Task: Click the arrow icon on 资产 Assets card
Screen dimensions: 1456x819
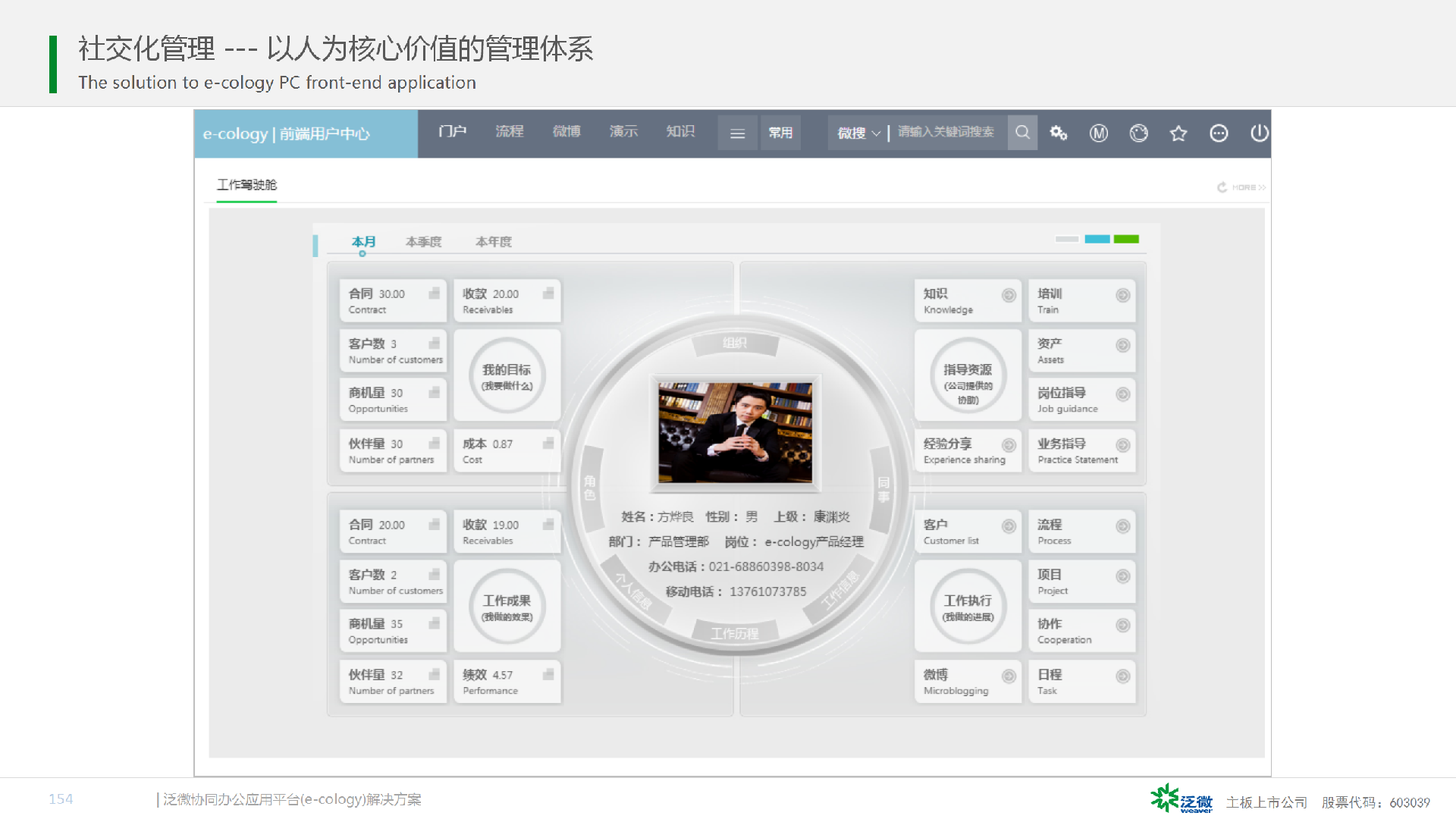Action: (x=1123, y=345)
